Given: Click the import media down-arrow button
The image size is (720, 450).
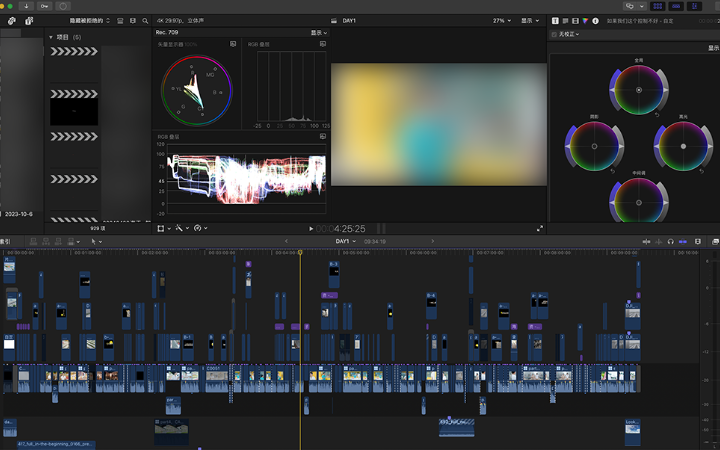Looking at the screenshot, I should [27, 6].
